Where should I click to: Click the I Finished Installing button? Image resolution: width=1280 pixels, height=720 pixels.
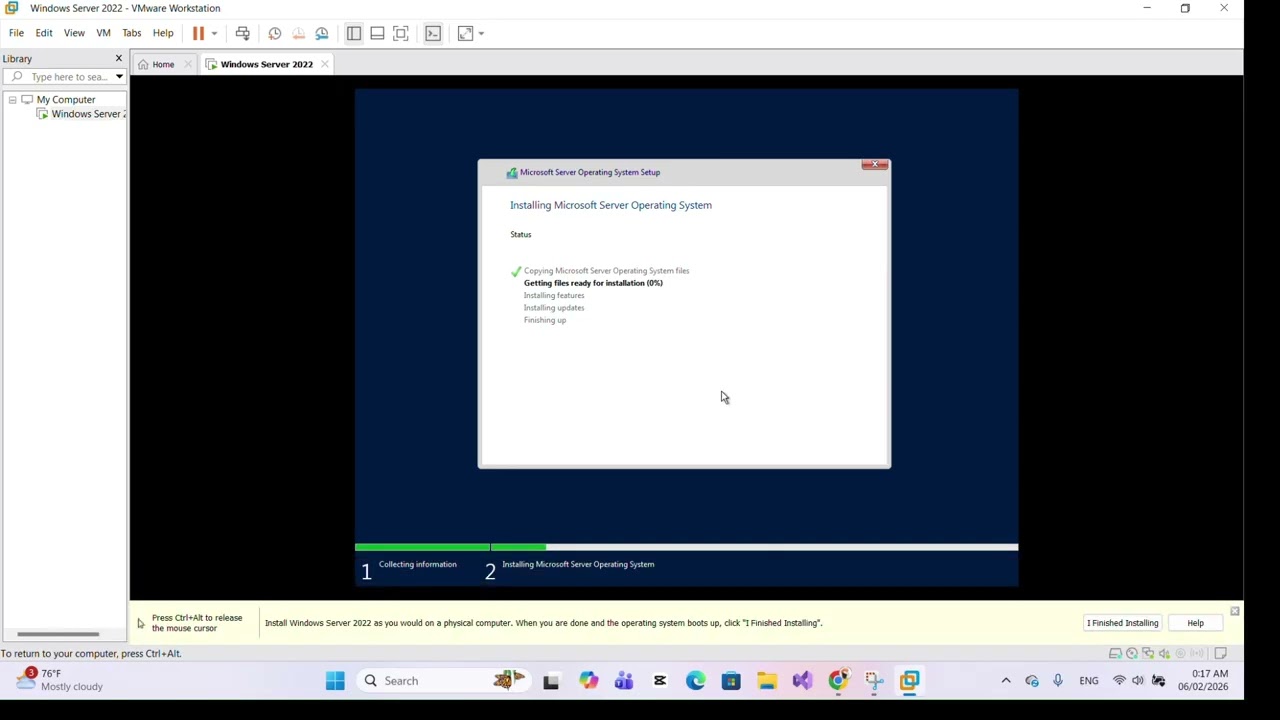pos(1122,623)
